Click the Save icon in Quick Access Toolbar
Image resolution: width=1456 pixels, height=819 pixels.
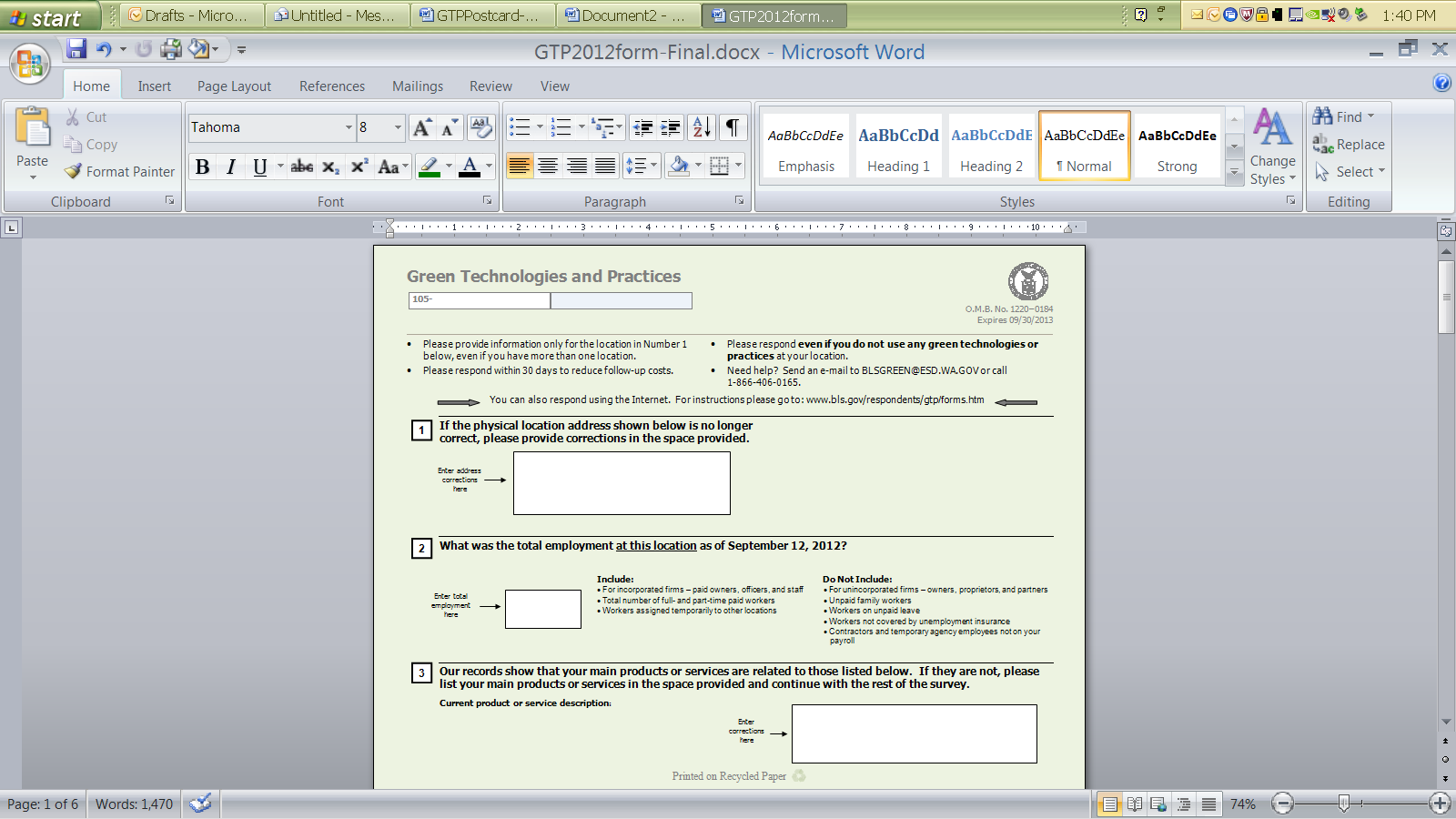[x=76, y=49]
